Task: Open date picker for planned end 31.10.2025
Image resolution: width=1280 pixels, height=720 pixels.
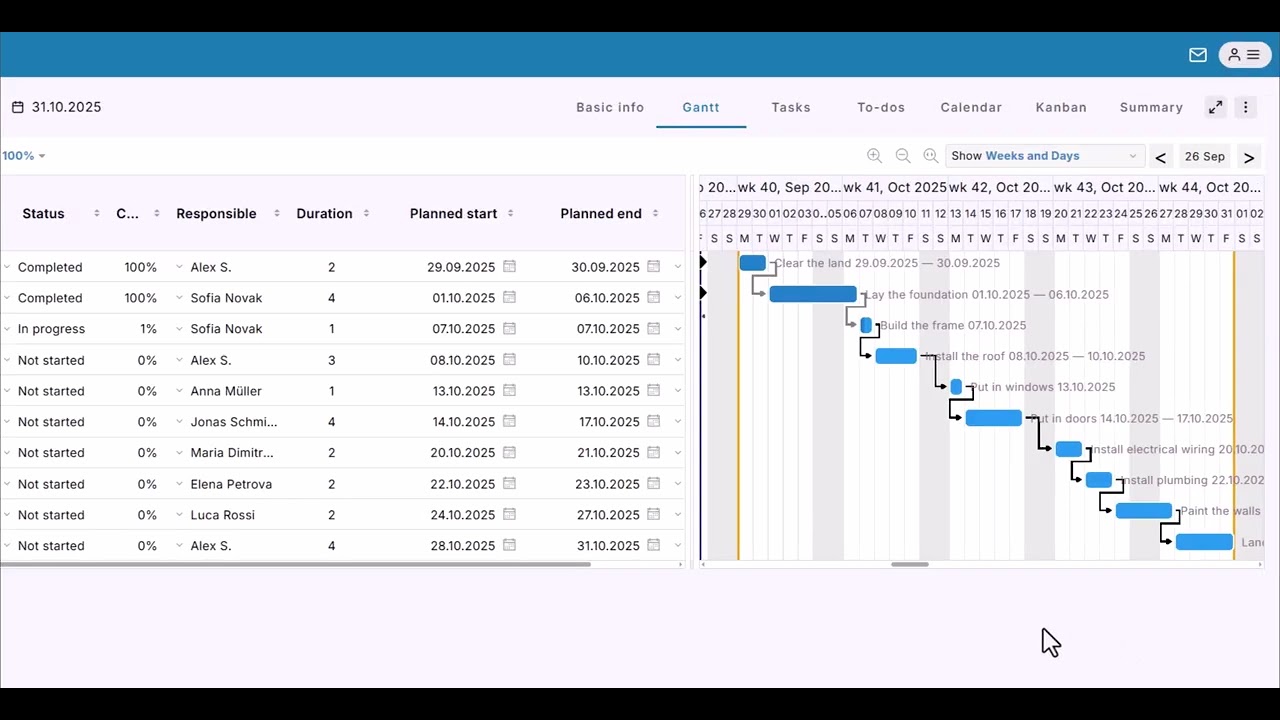Action: click(653, 546)
